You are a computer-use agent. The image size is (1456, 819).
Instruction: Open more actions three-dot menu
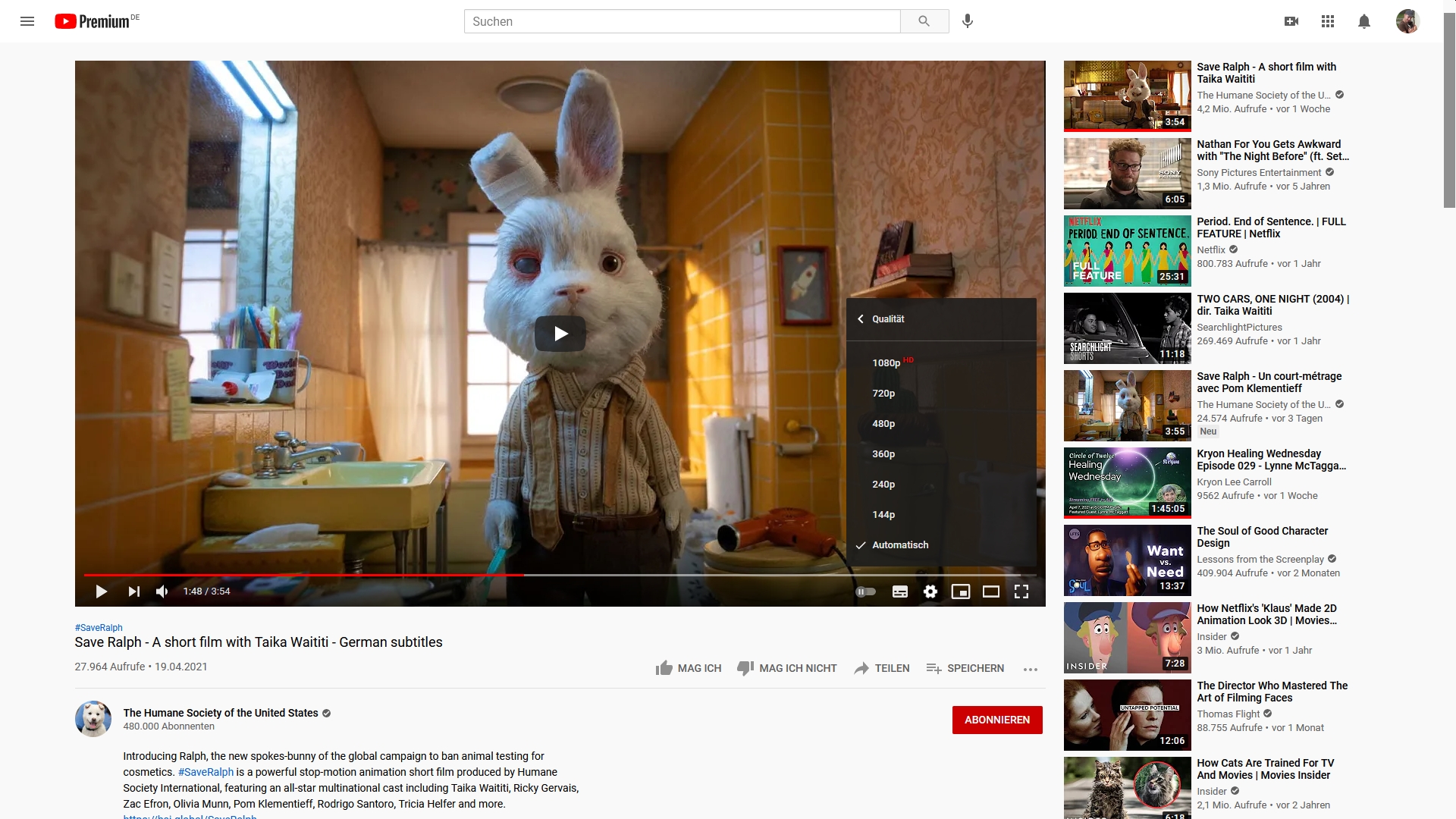point(1030,669)
